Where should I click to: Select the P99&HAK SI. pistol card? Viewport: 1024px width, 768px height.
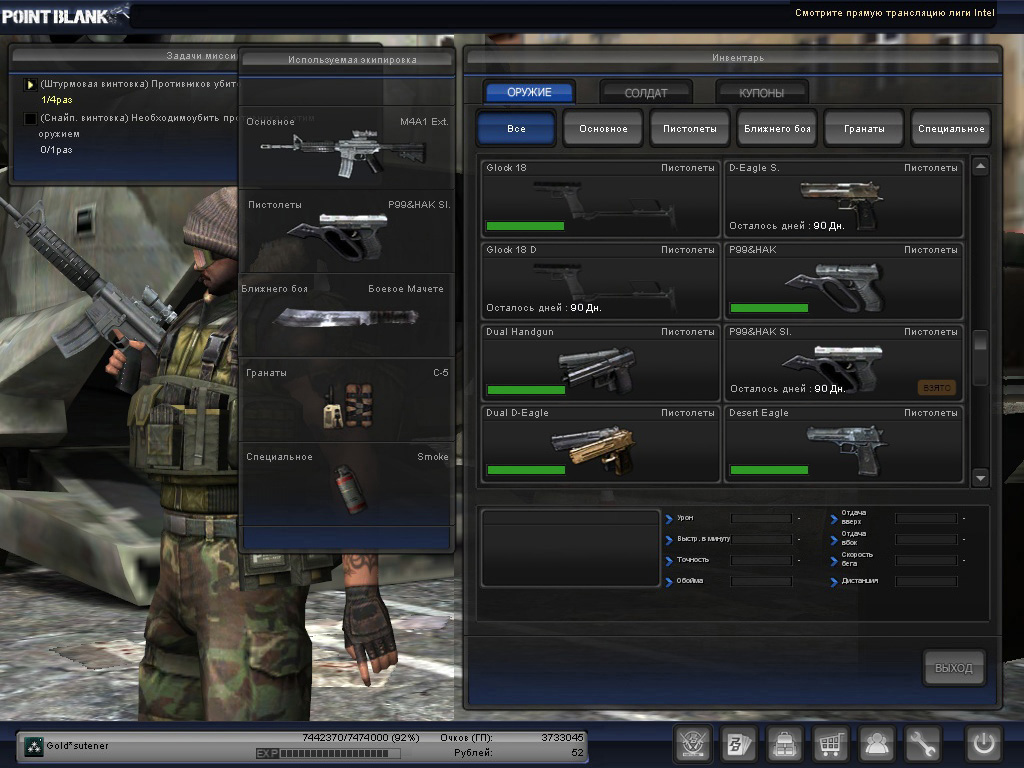pyautogui.click(x=843, y=362)
